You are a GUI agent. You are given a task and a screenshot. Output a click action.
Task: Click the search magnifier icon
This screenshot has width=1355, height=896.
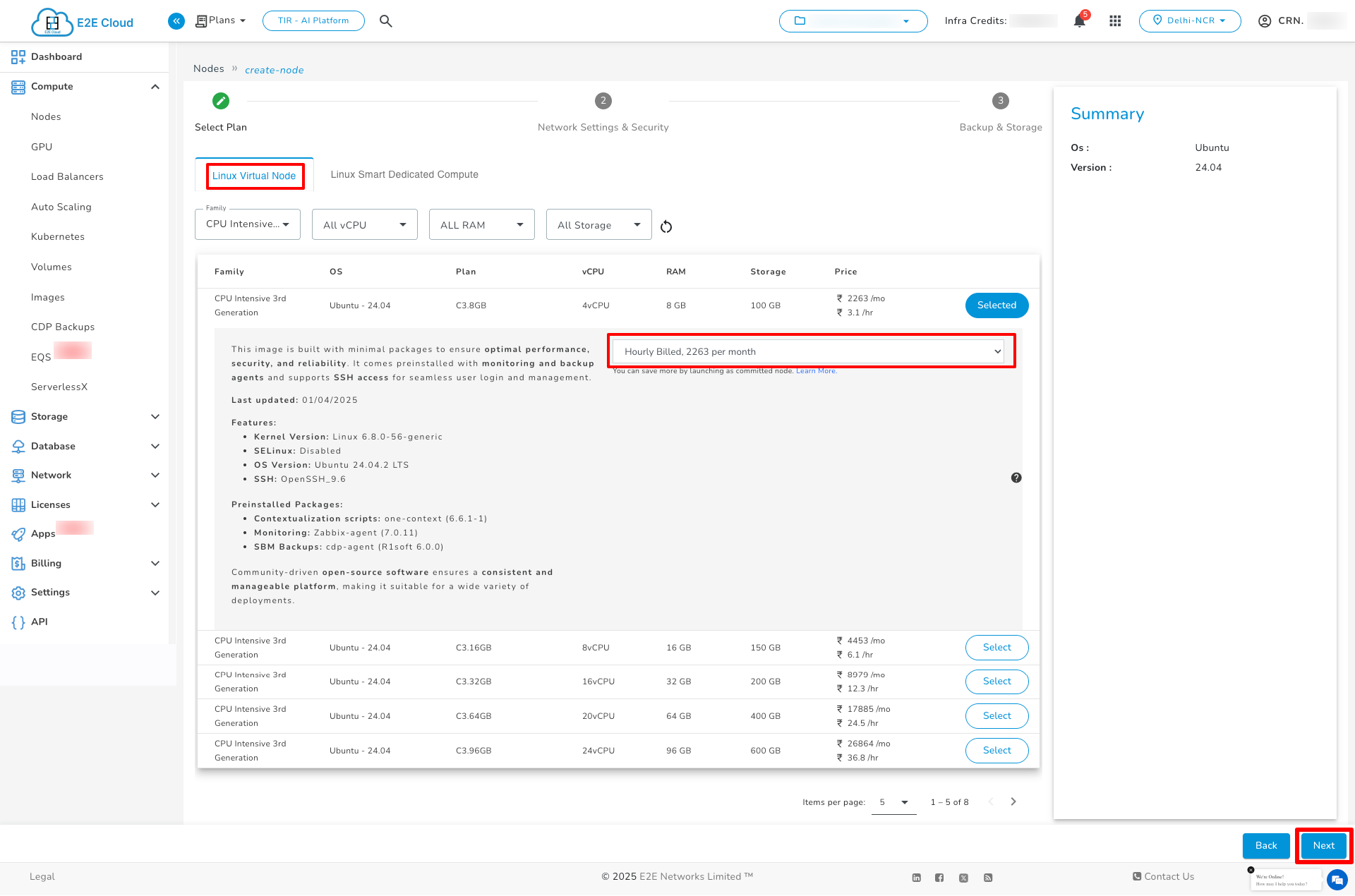point(385,20)
